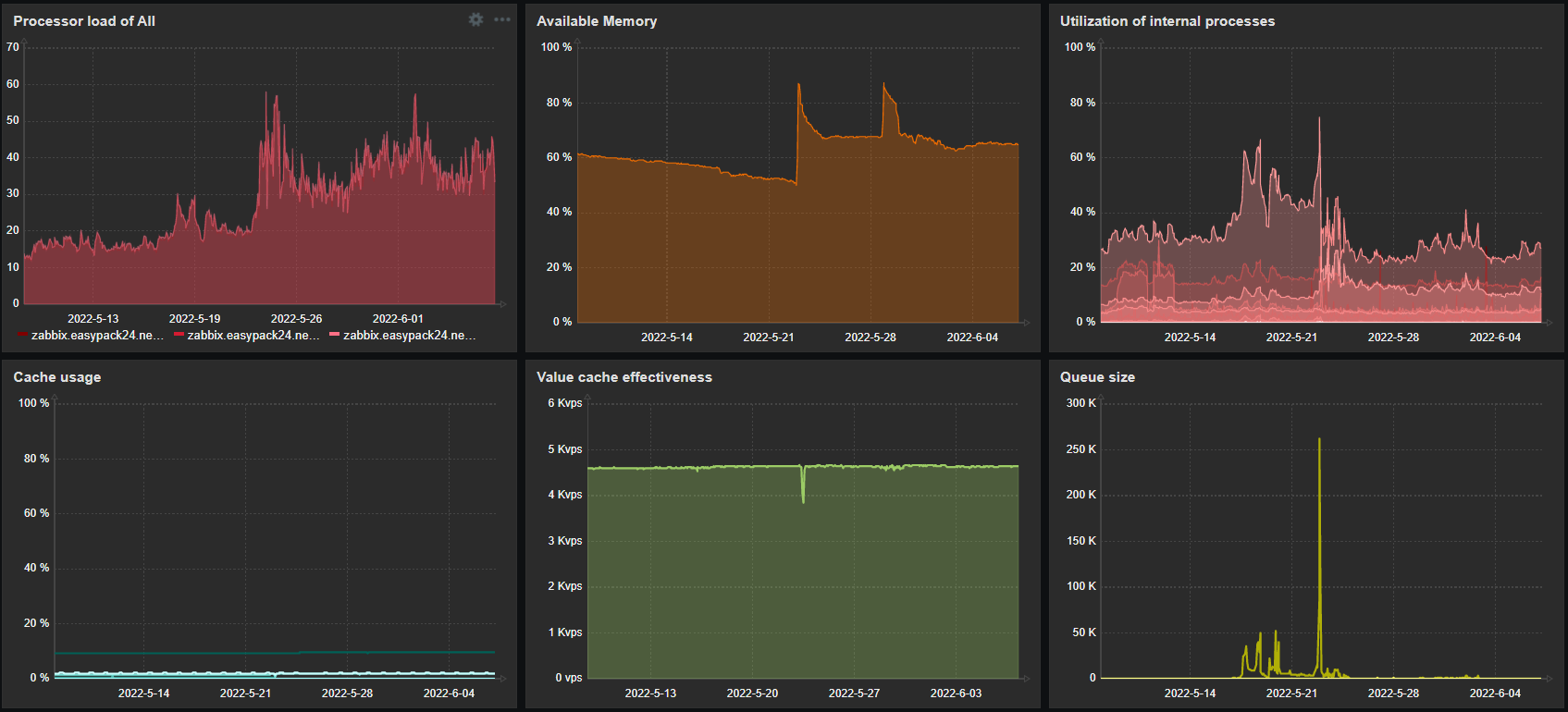
Task: Click the 2022-5-26 date label under Processor load
Action: tap(296, 319)
